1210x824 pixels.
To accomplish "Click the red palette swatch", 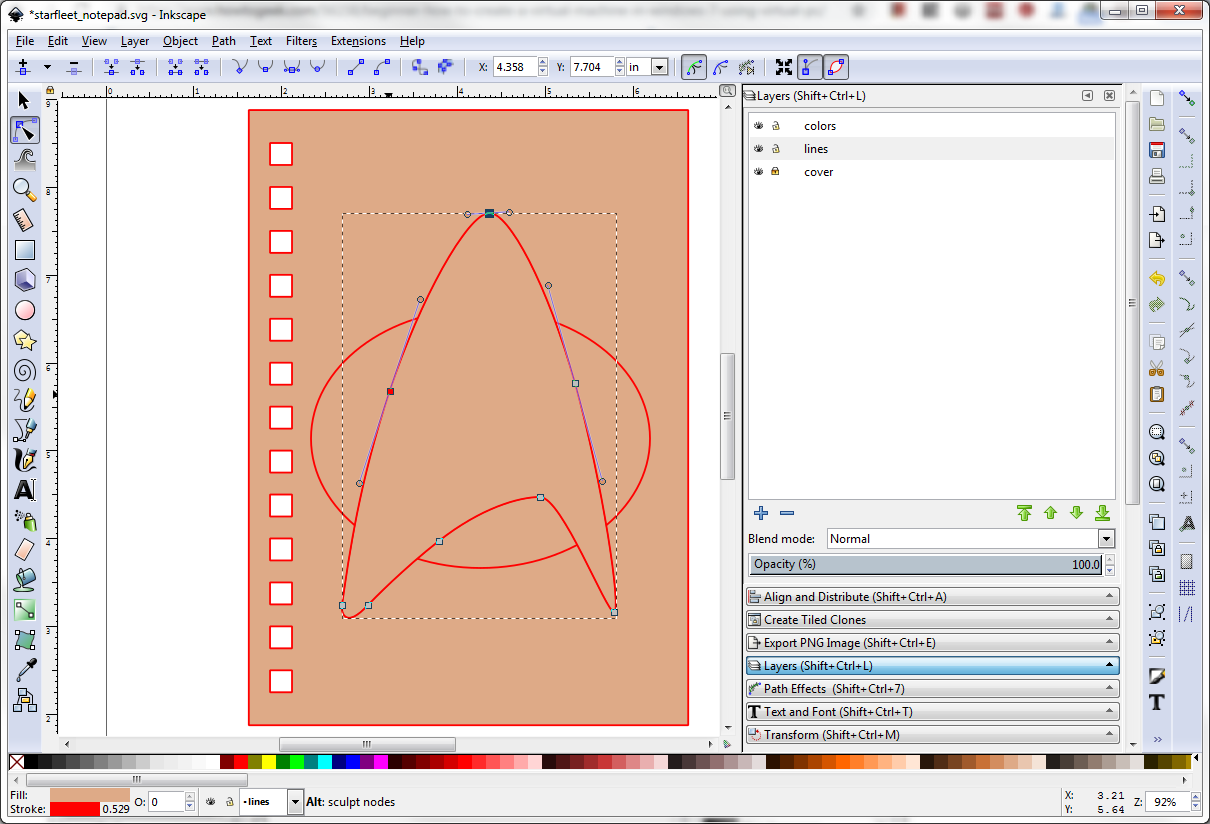I will coord(240,763).
